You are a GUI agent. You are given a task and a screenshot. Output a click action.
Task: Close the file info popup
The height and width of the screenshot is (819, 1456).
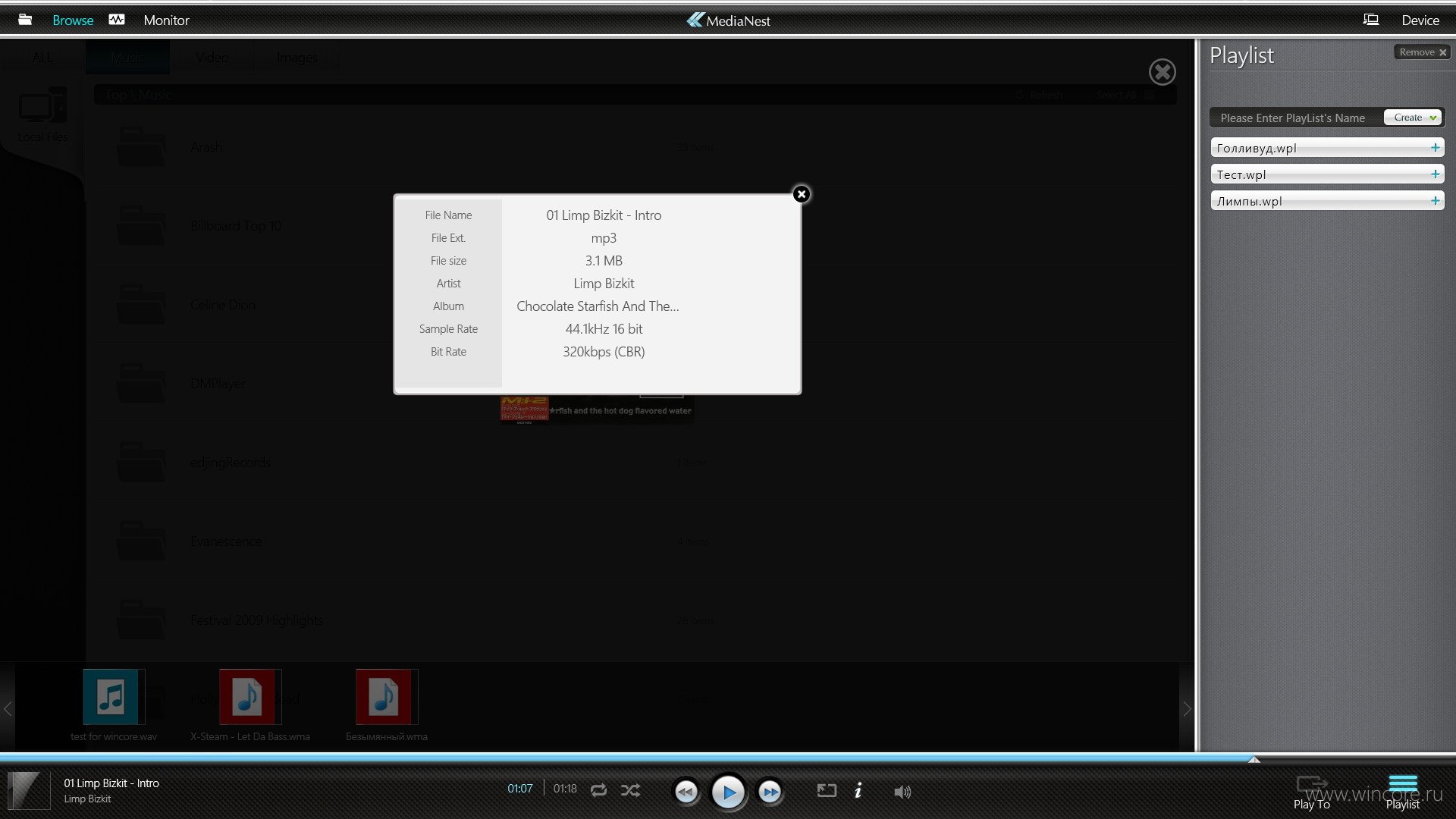[801, 194]
